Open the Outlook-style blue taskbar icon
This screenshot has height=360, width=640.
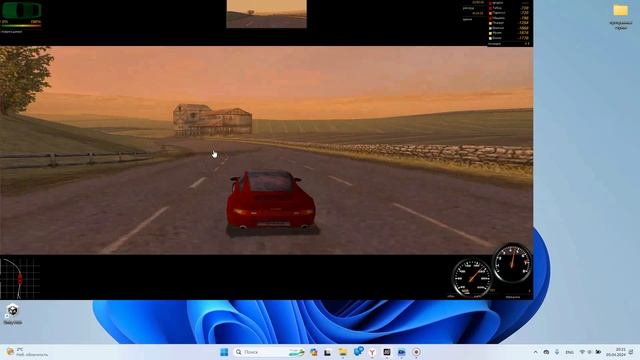point(358,351)
